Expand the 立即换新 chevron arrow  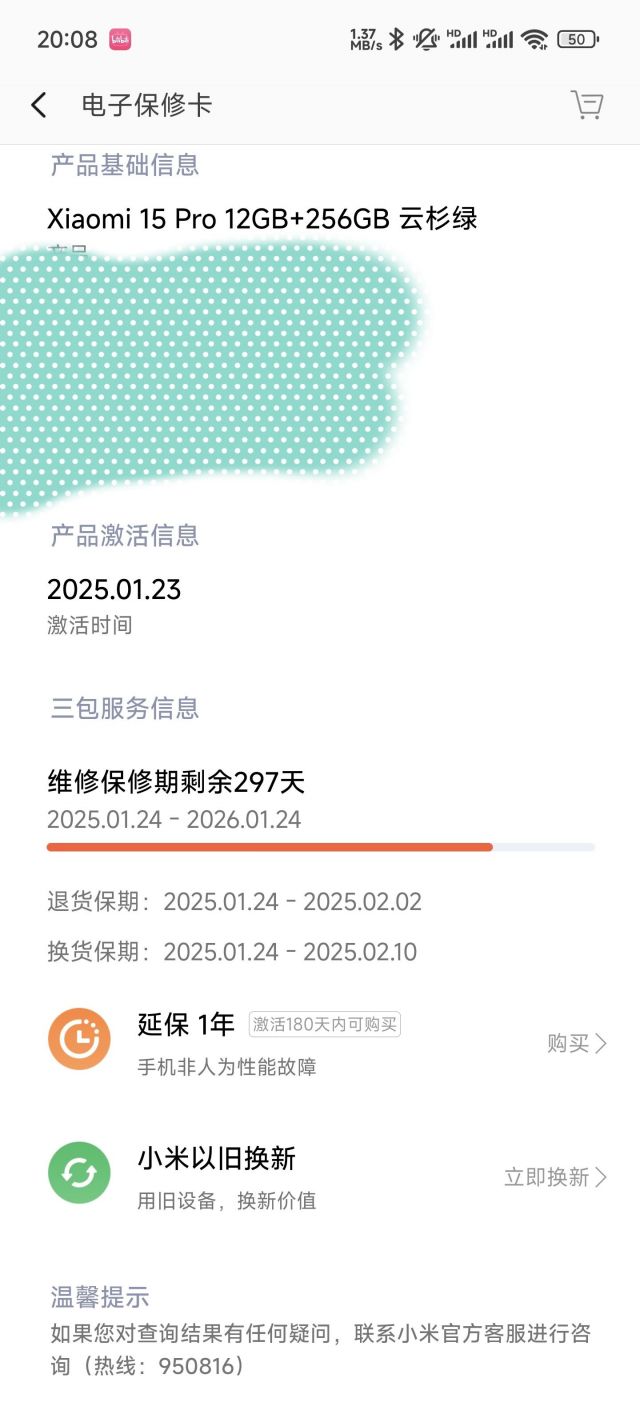coord(600,1177)
